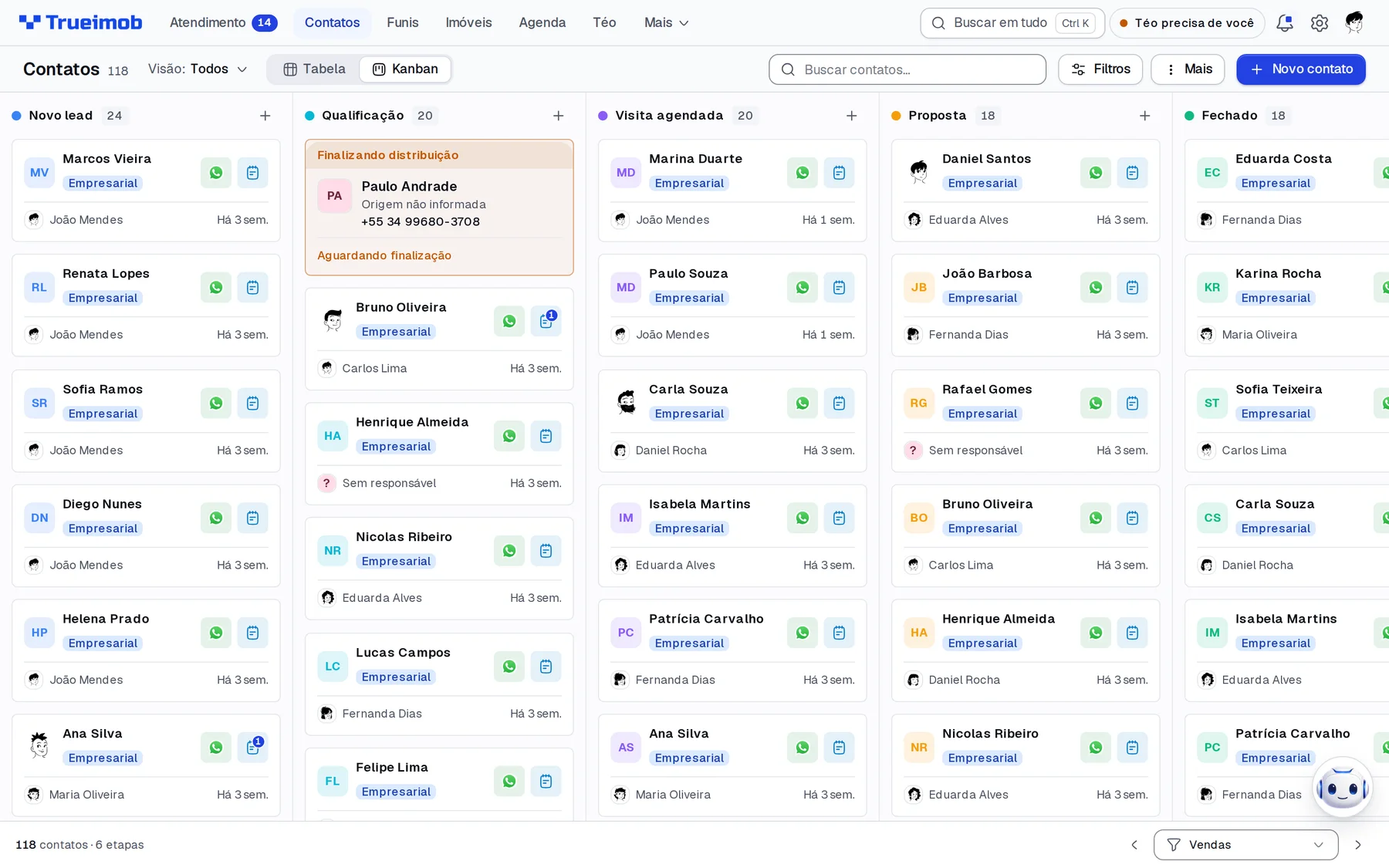Open the Imóveis tab
The width and height of the screenshot is (1389, 868).
469,23
